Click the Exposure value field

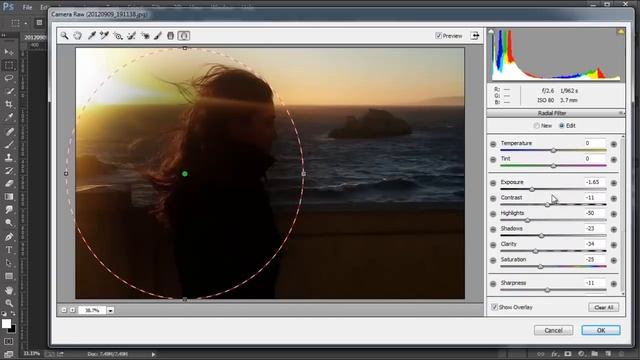pyautogui.click(x=594, y=182)
